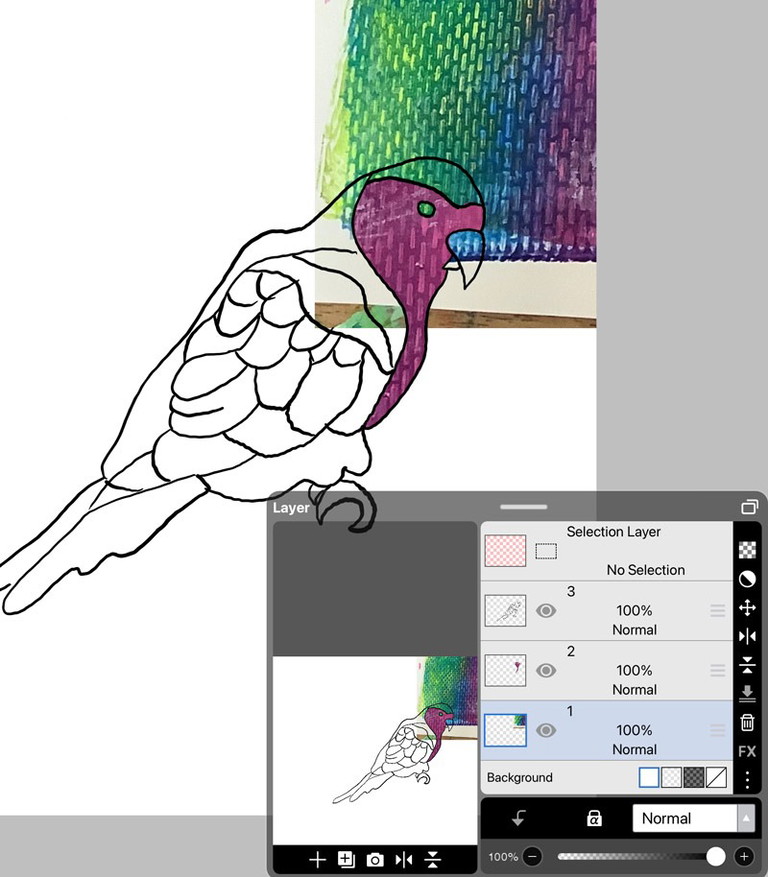This screenshot has height=877, width=768.
Task: Hide layer 1 using the eye icon
Action: pos(546,731)
